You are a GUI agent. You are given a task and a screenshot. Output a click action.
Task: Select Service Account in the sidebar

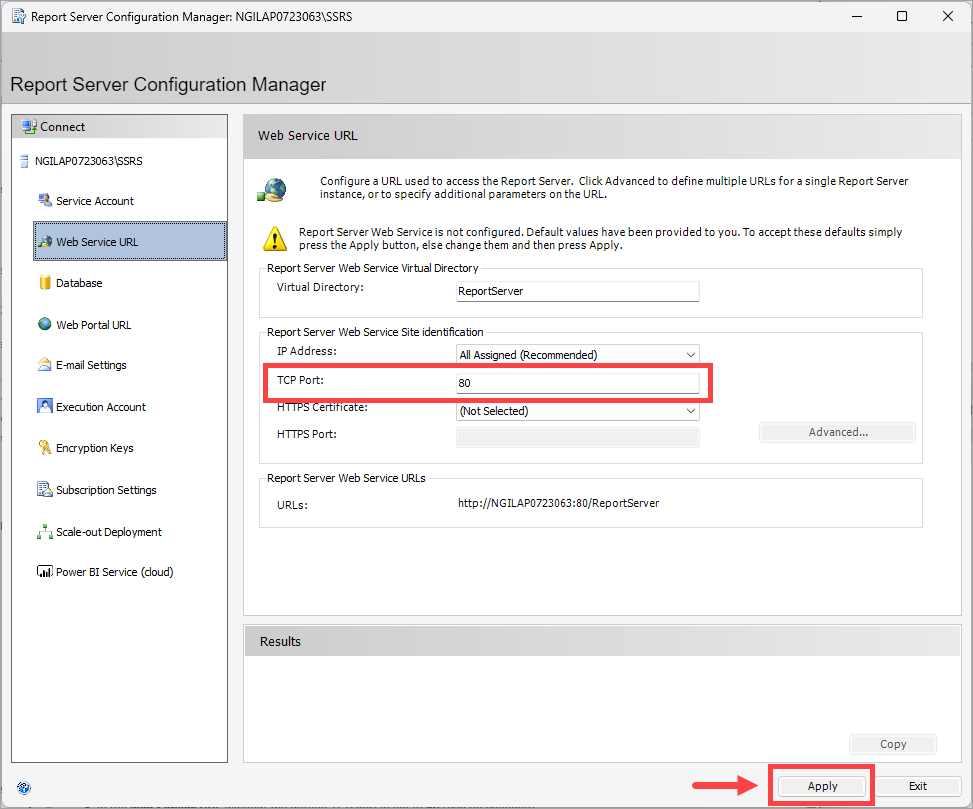click(x=95, y=201)
